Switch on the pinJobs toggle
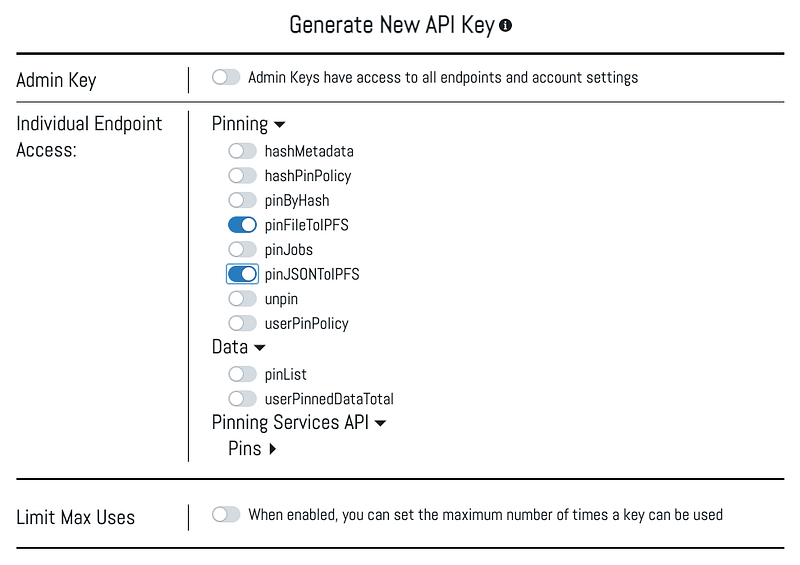 tap(242, 249)
